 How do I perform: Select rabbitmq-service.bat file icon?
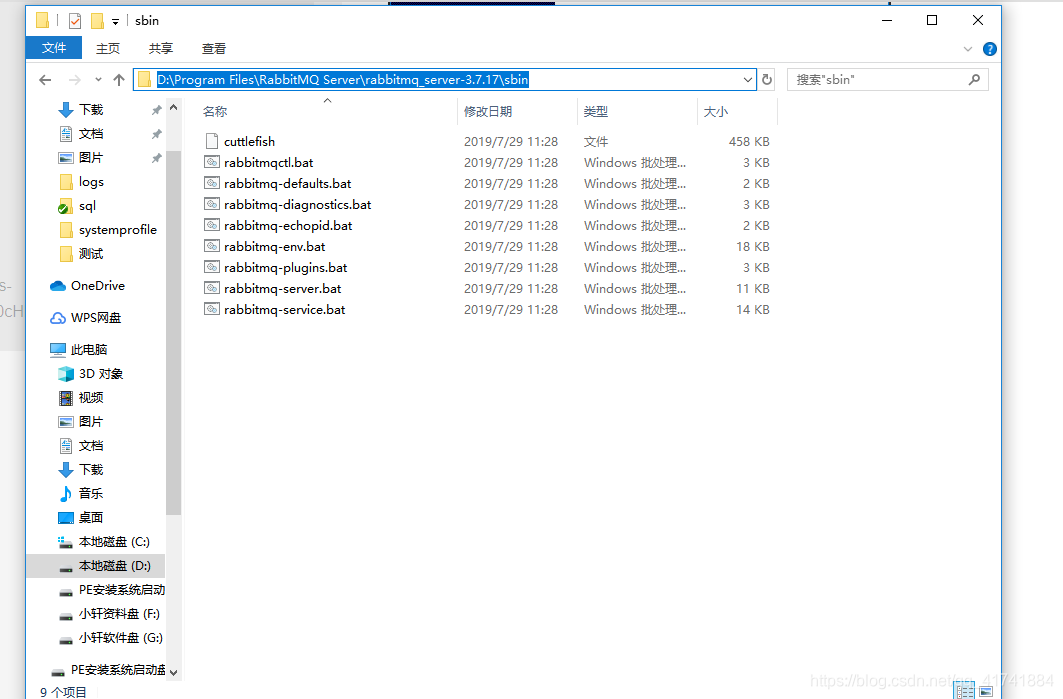point(212,309)
